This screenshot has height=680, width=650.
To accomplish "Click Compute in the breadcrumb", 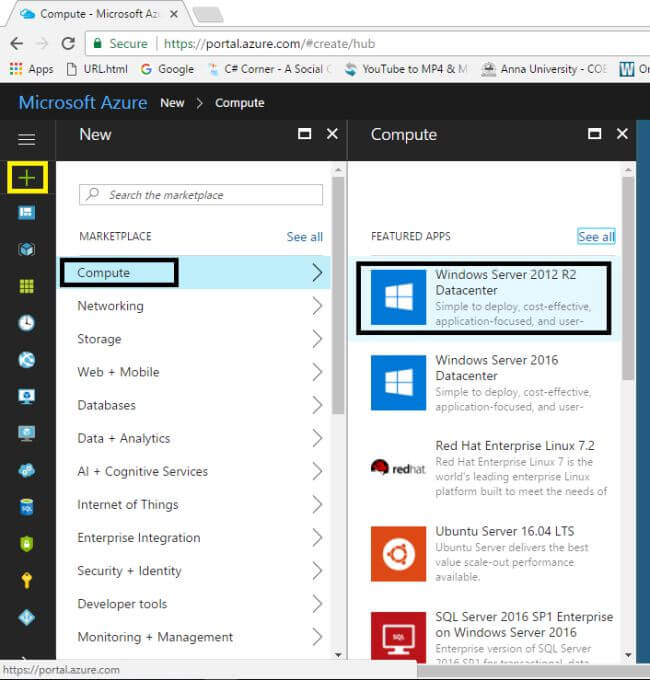I will click(x=239, y=103).
